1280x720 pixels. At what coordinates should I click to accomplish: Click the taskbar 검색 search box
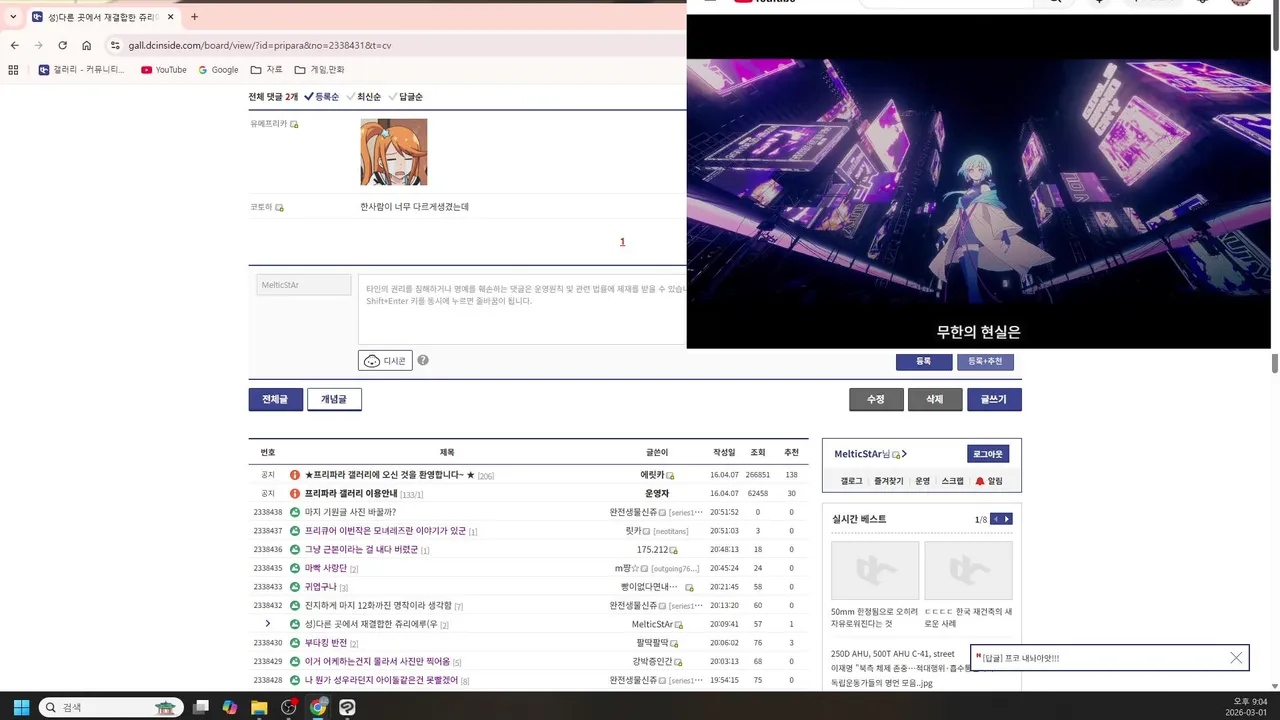coord(111,707)
